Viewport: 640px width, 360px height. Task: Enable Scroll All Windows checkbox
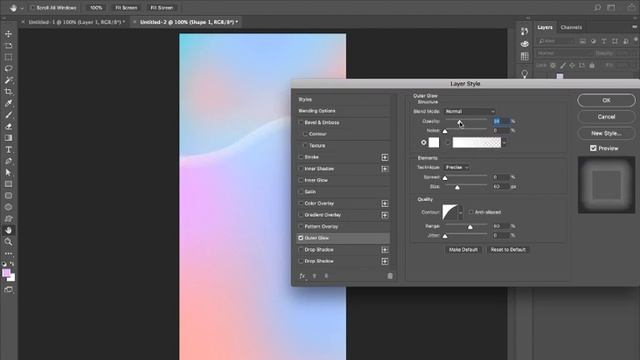[33, 8]
